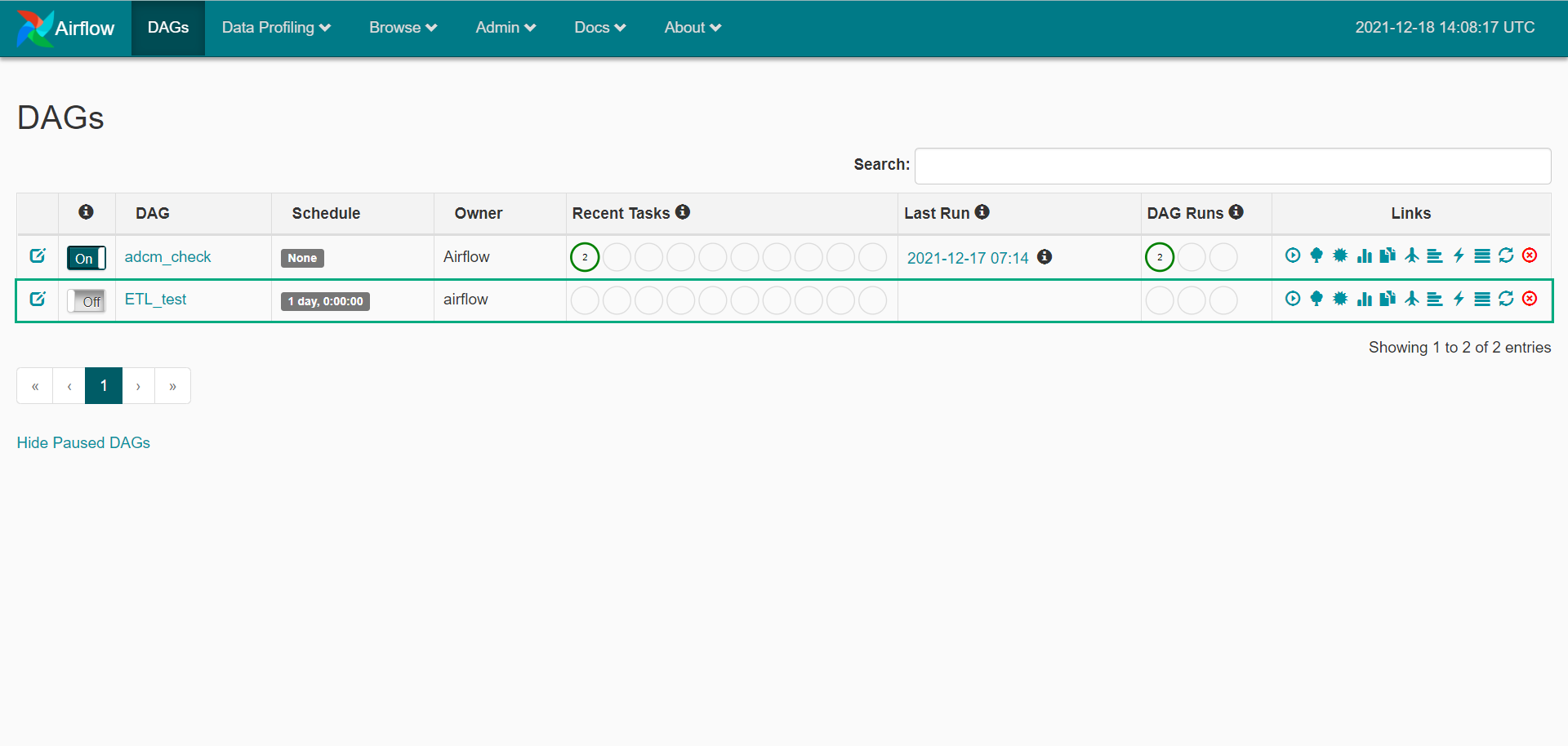
Task: Open Landing Times for adcm_check
Action: click(1411, 255)
